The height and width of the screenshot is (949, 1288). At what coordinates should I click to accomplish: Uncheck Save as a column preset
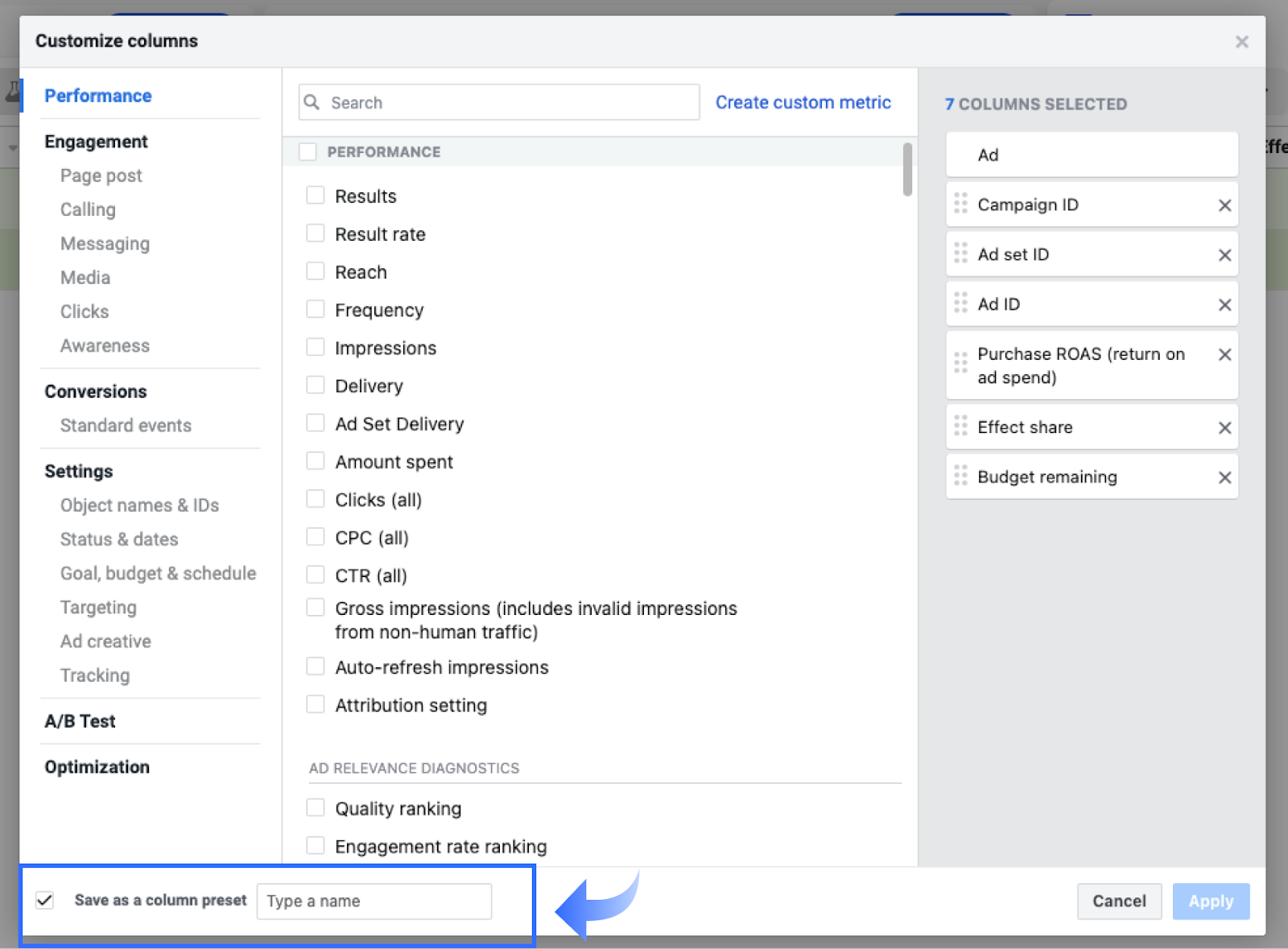(x=45, y=900)
